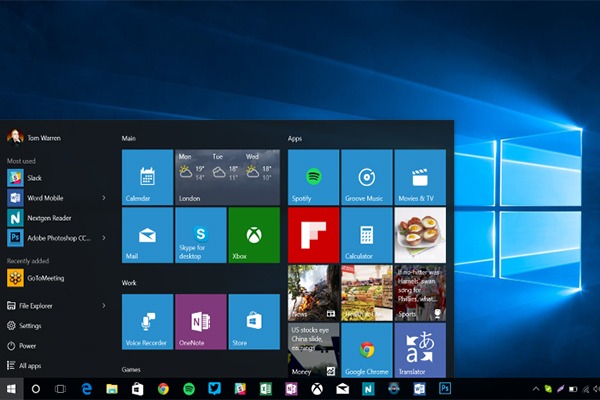Select the Work group heading
600x400 pixels.
point(129,283)
